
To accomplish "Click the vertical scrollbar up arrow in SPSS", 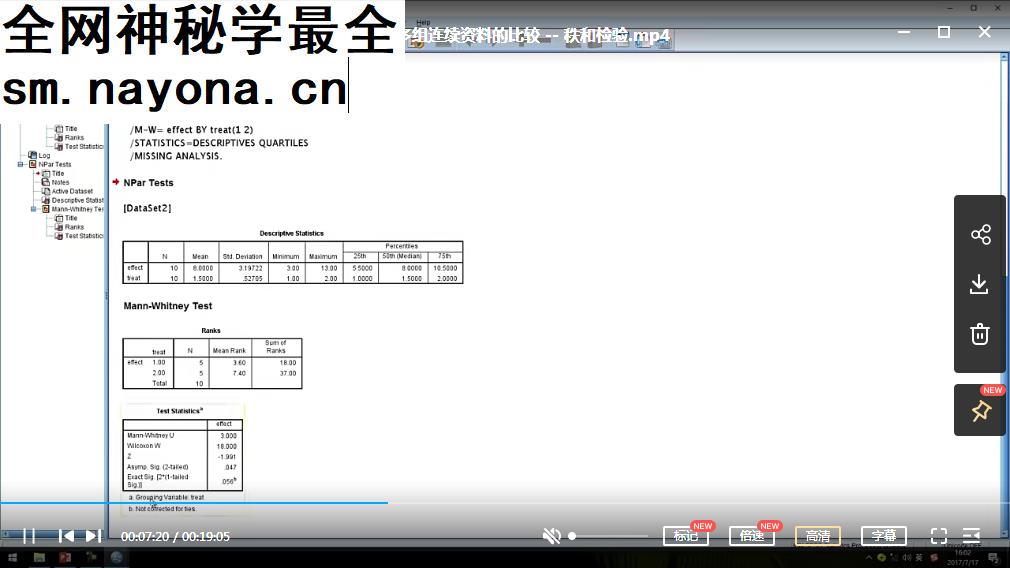I will [1005, 58].
